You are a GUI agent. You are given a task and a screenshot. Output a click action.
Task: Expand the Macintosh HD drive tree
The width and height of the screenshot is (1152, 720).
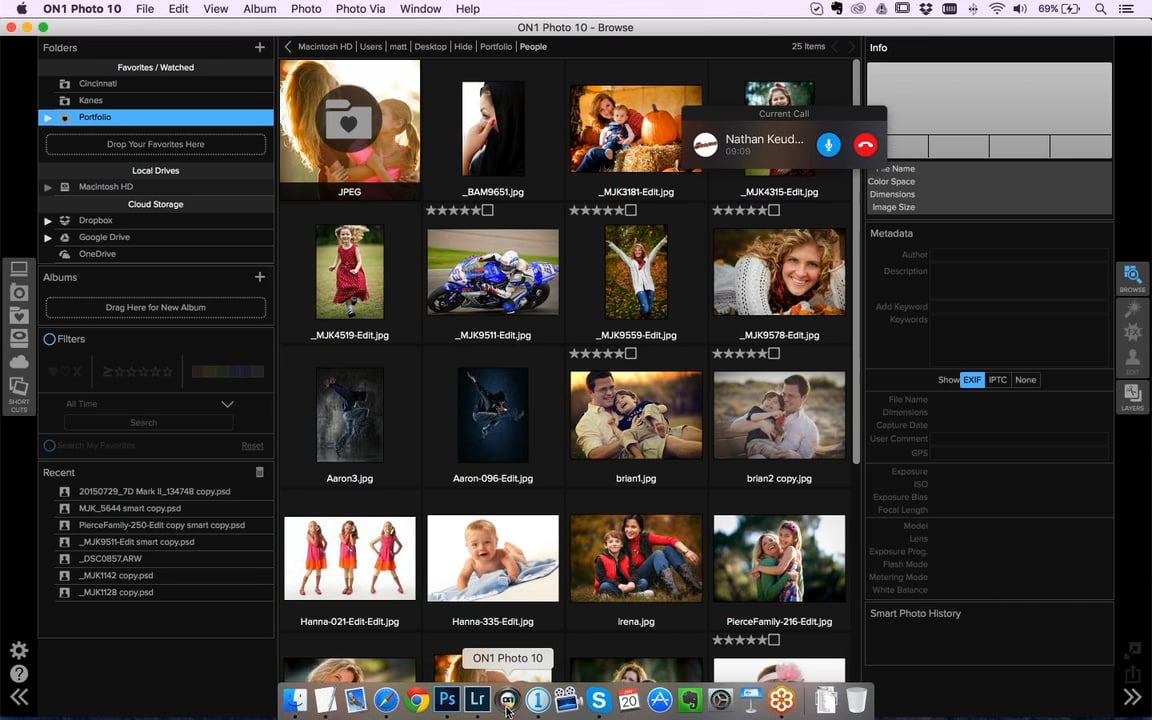pos(47,187)
